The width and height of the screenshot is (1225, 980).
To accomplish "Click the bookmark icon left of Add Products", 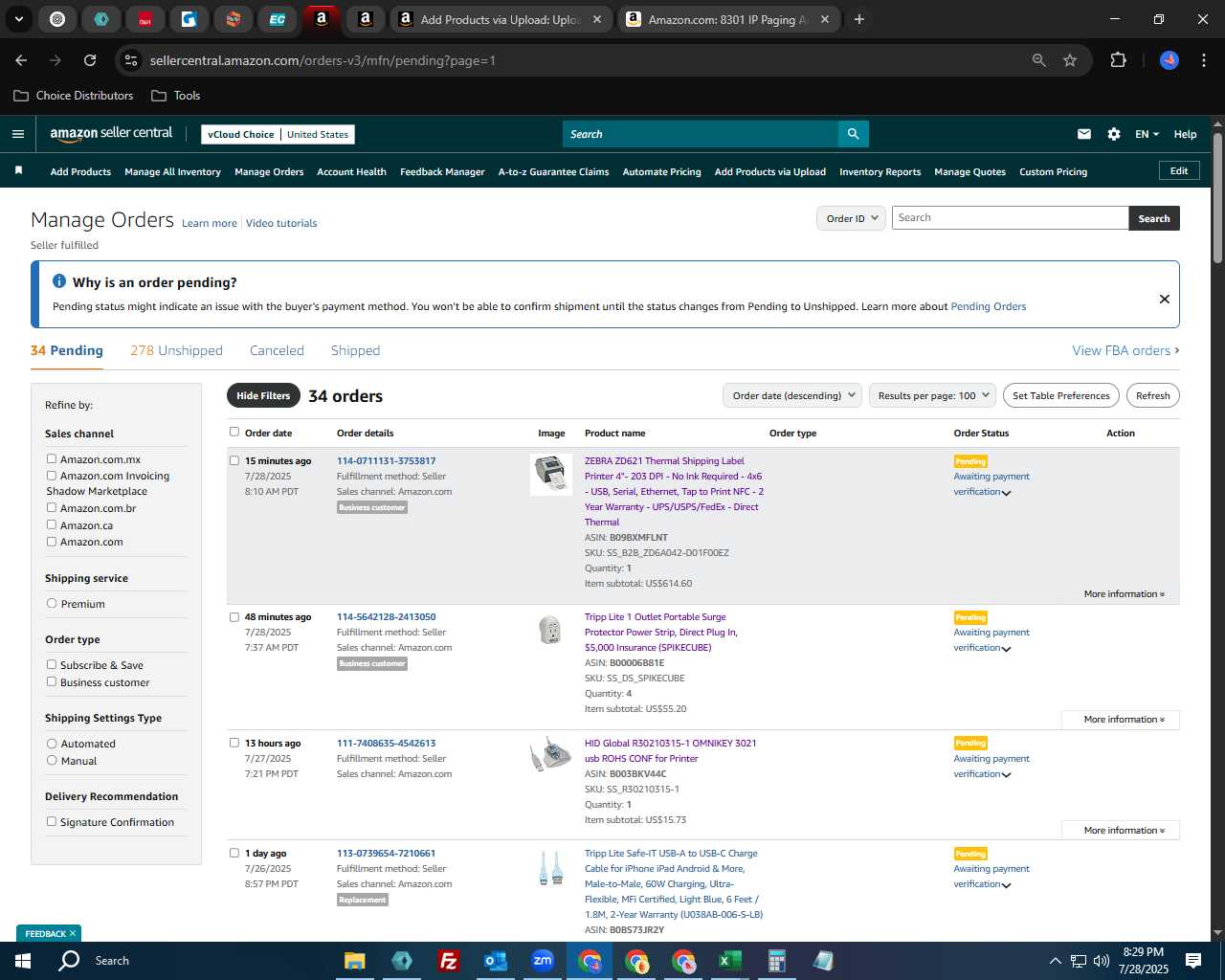I will click(18, 171).
